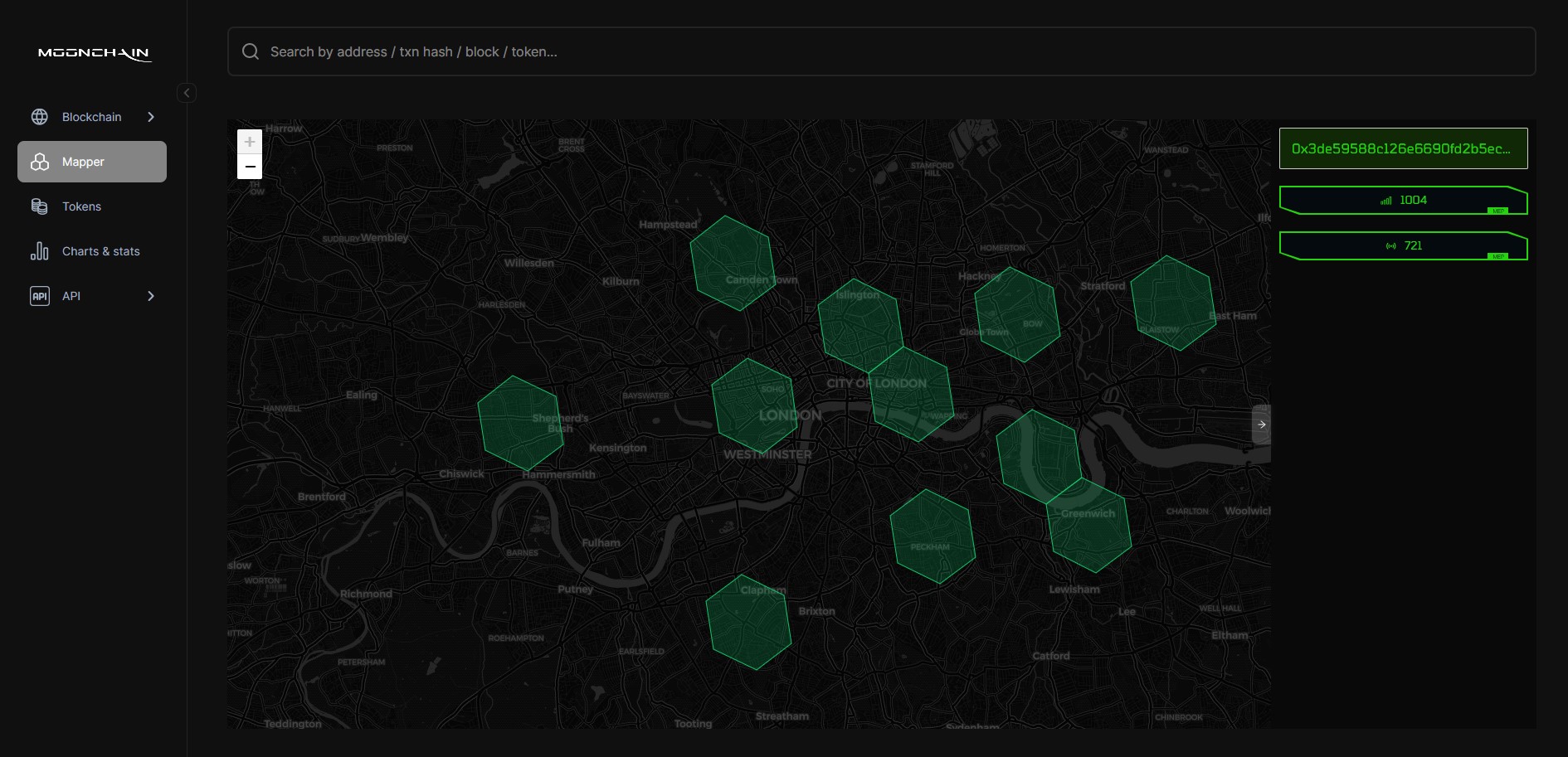Viewport: 1568px width, 757px height.
Task: Expand the API menu chevron
Action: [x=150, y=295]
